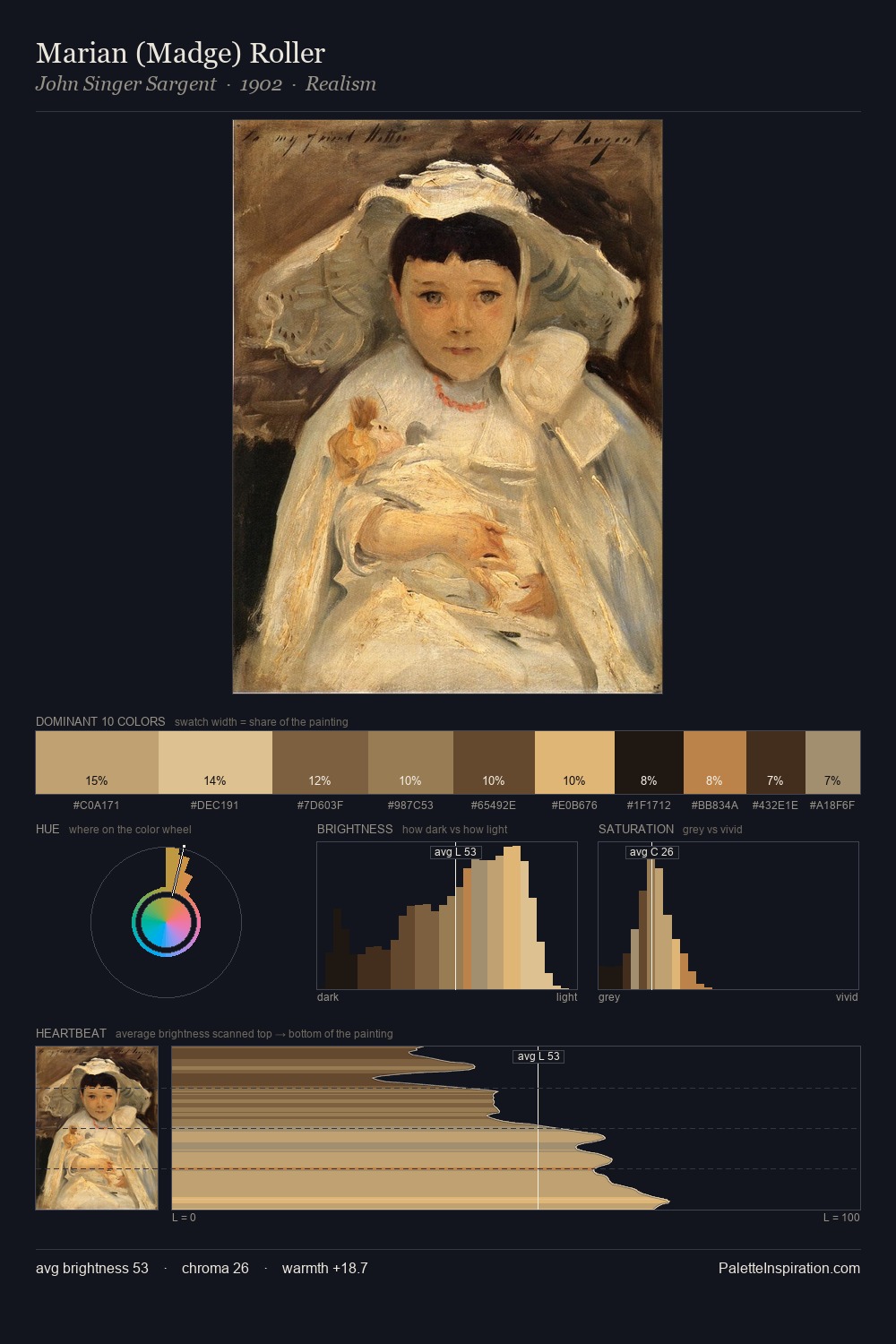Viewport: 896px width, 1344px height.
Task: Click the PaletteInspiration.com link
Action: click(x=789, y=1268)
